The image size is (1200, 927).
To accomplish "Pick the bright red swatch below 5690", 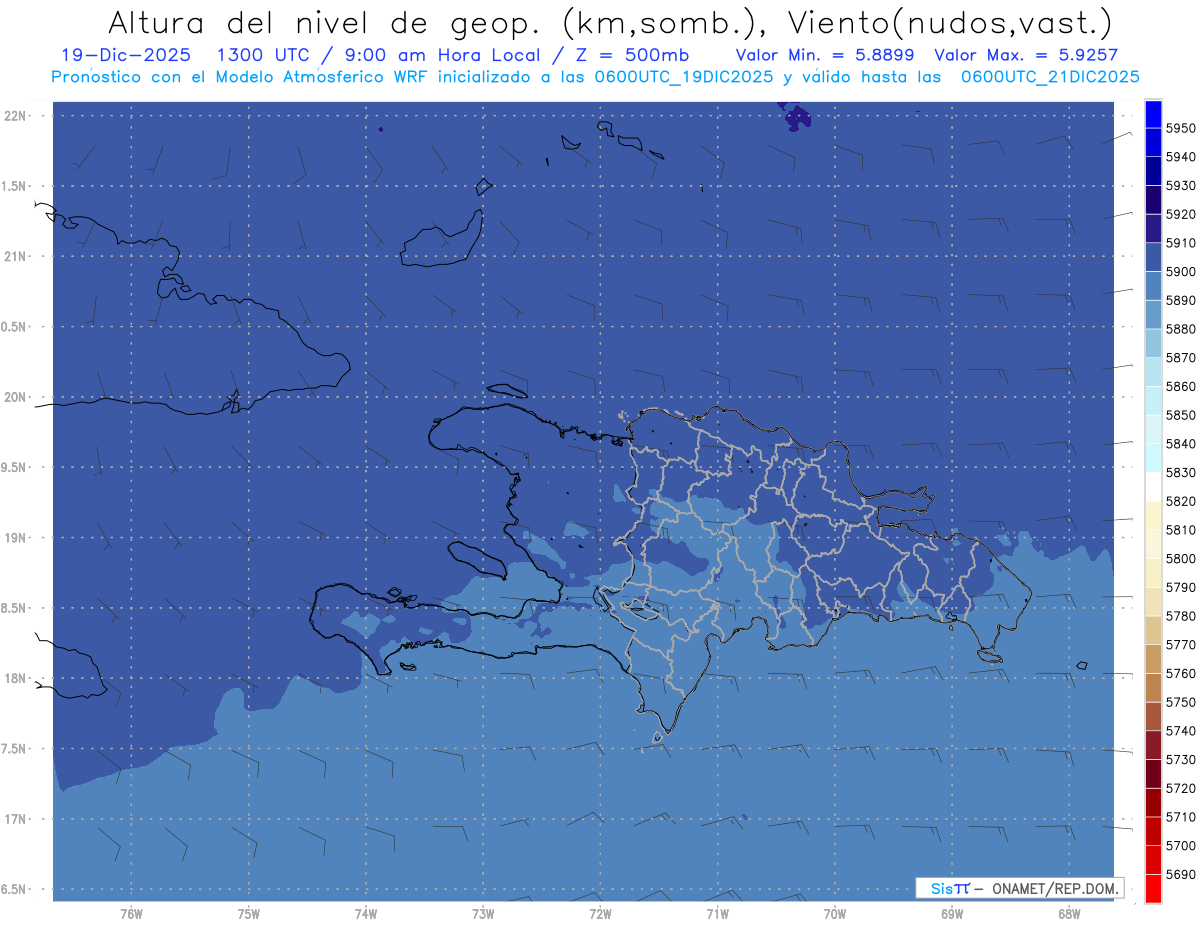I will click(1153, 888).
